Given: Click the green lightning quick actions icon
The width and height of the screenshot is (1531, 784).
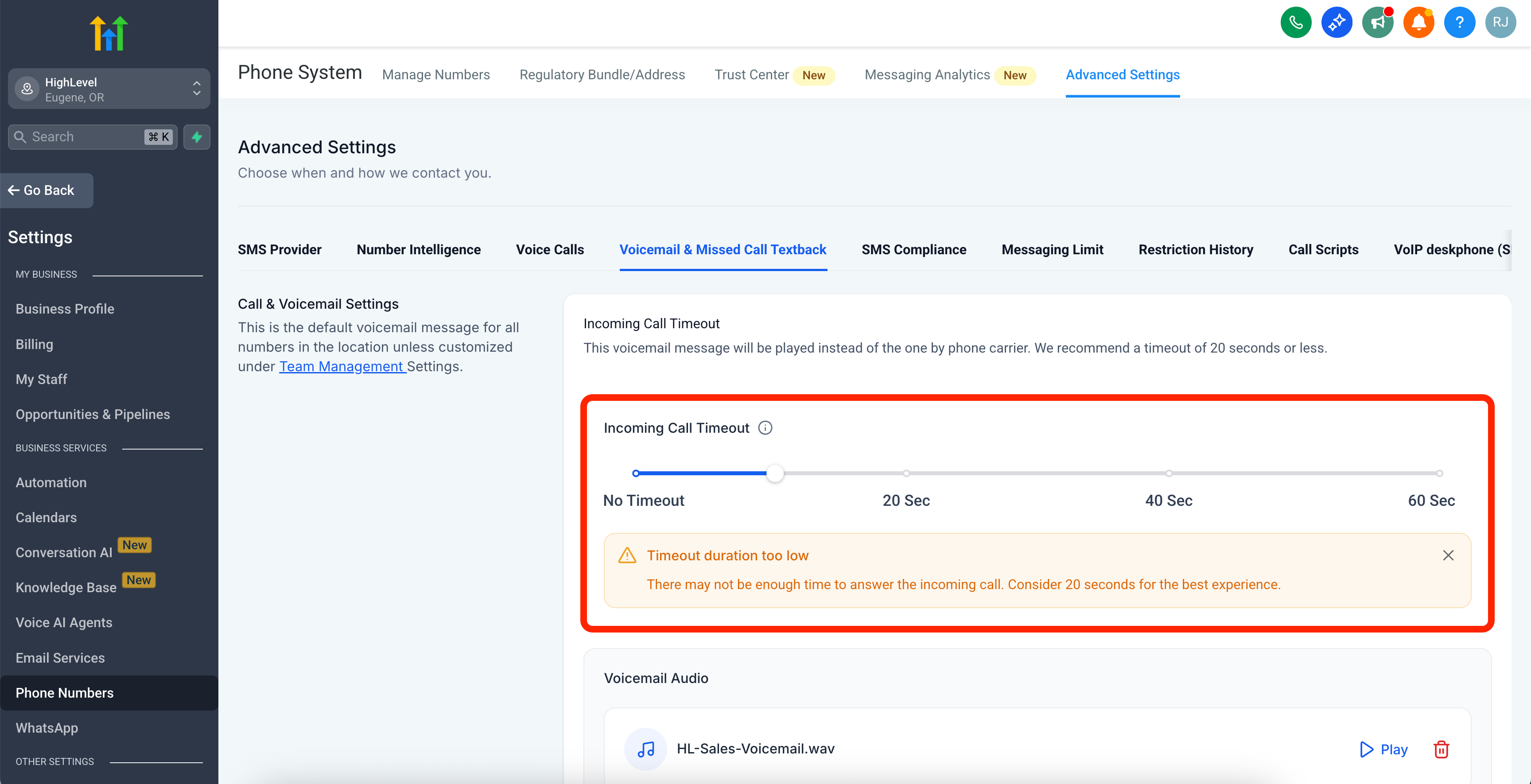Looking at the screenshot, I should point(197,137).
